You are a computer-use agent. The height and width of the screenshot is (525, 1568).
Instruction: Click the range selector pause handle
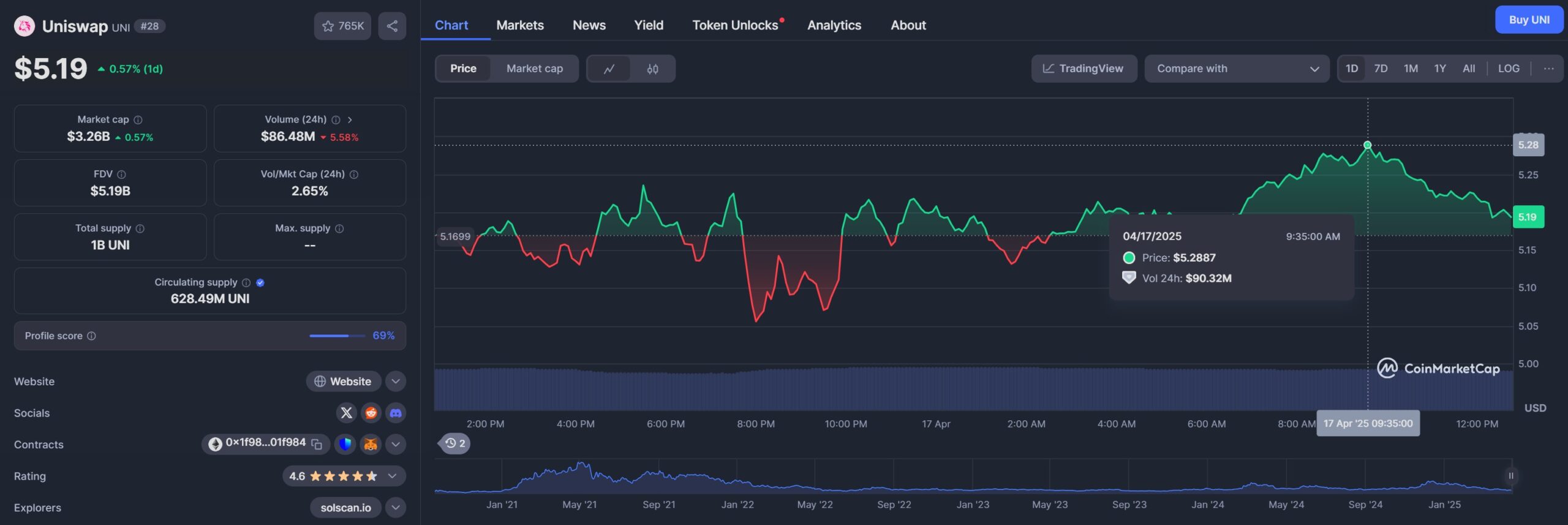[1510, 475]
